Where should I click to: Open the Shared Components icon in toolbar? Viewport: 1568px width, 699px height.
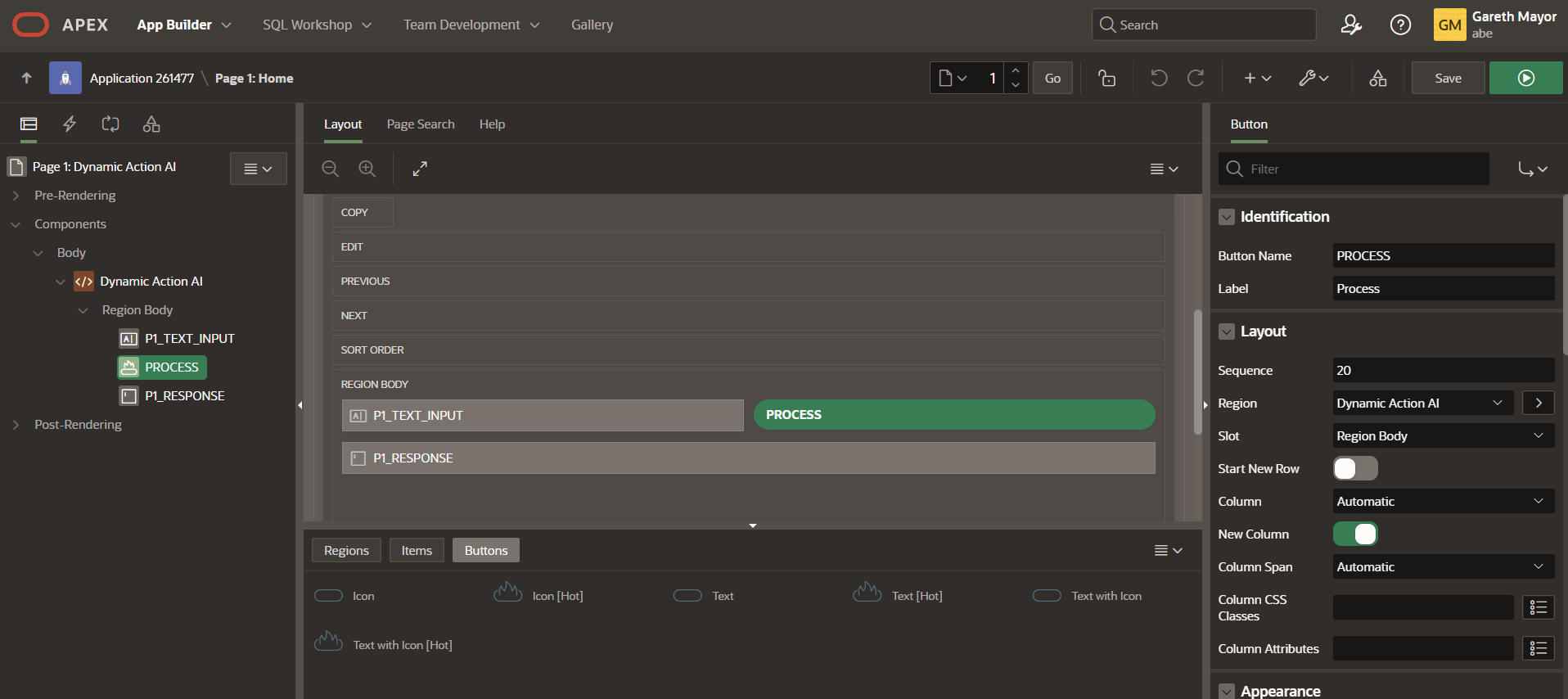(1378, 78)
